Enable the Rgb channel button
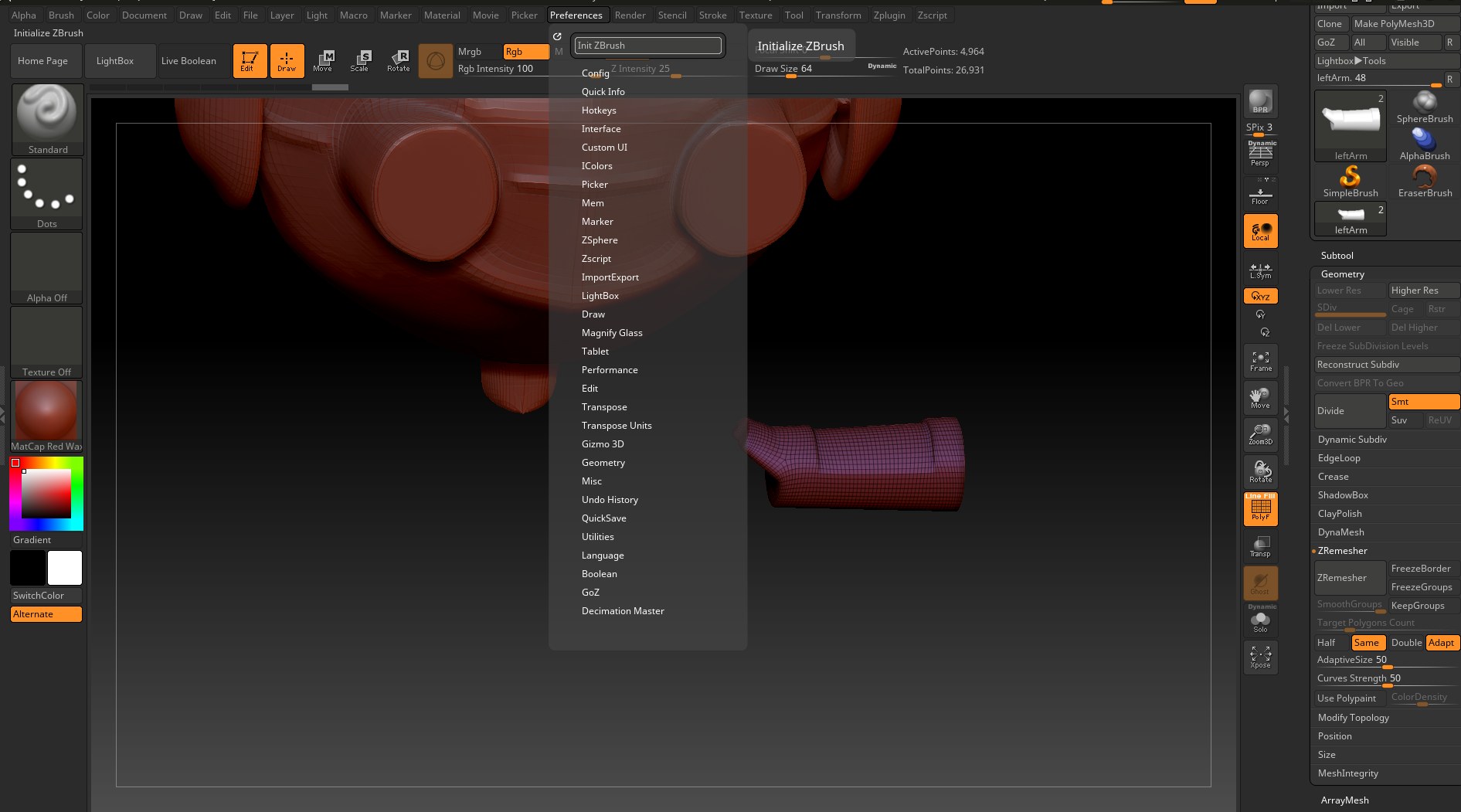The width and height of the screenshot is (1461, 812). 525,52
